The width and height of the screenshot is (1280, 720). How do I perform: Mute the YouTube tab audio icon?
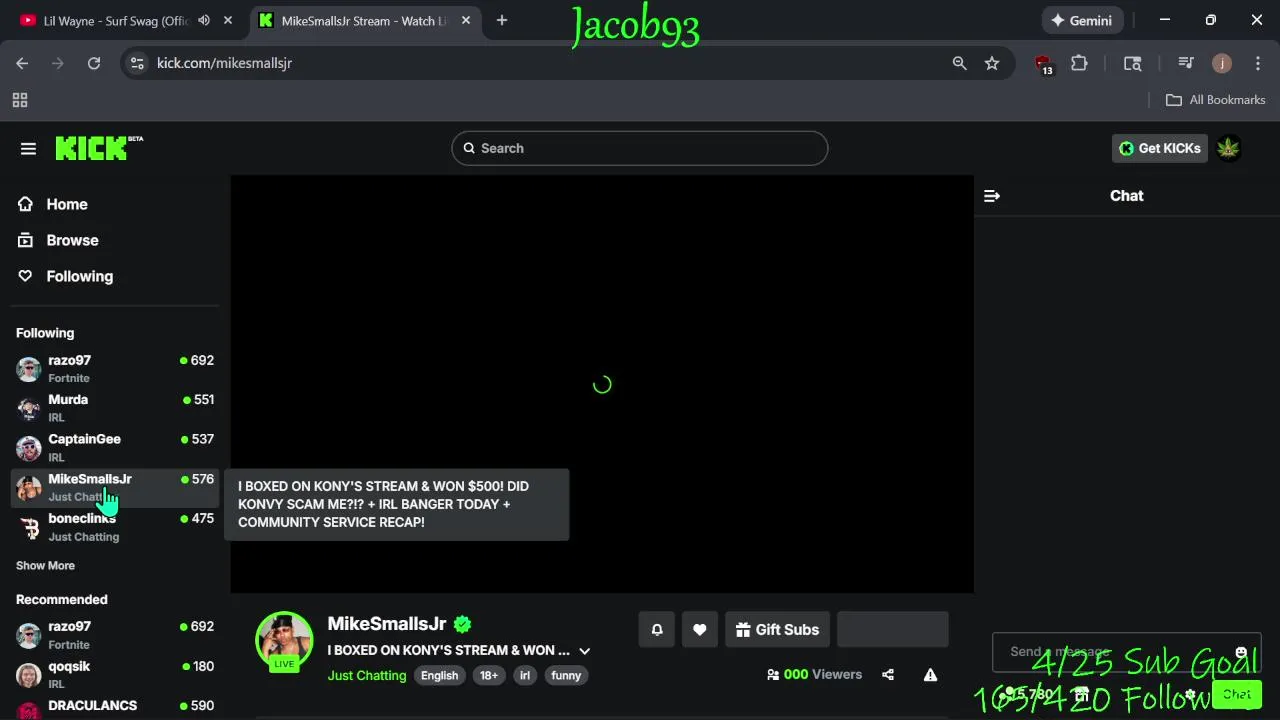[x=204, y=20]
